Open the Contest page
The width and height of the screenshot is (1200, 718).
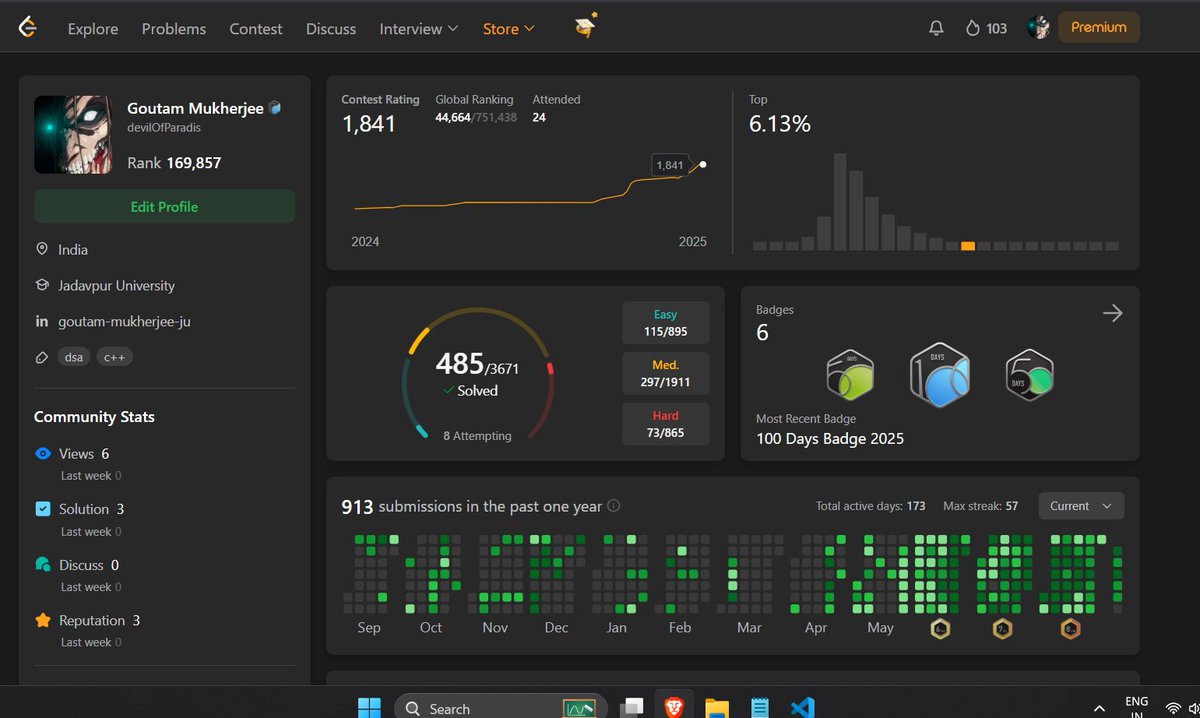click(256, 29)
